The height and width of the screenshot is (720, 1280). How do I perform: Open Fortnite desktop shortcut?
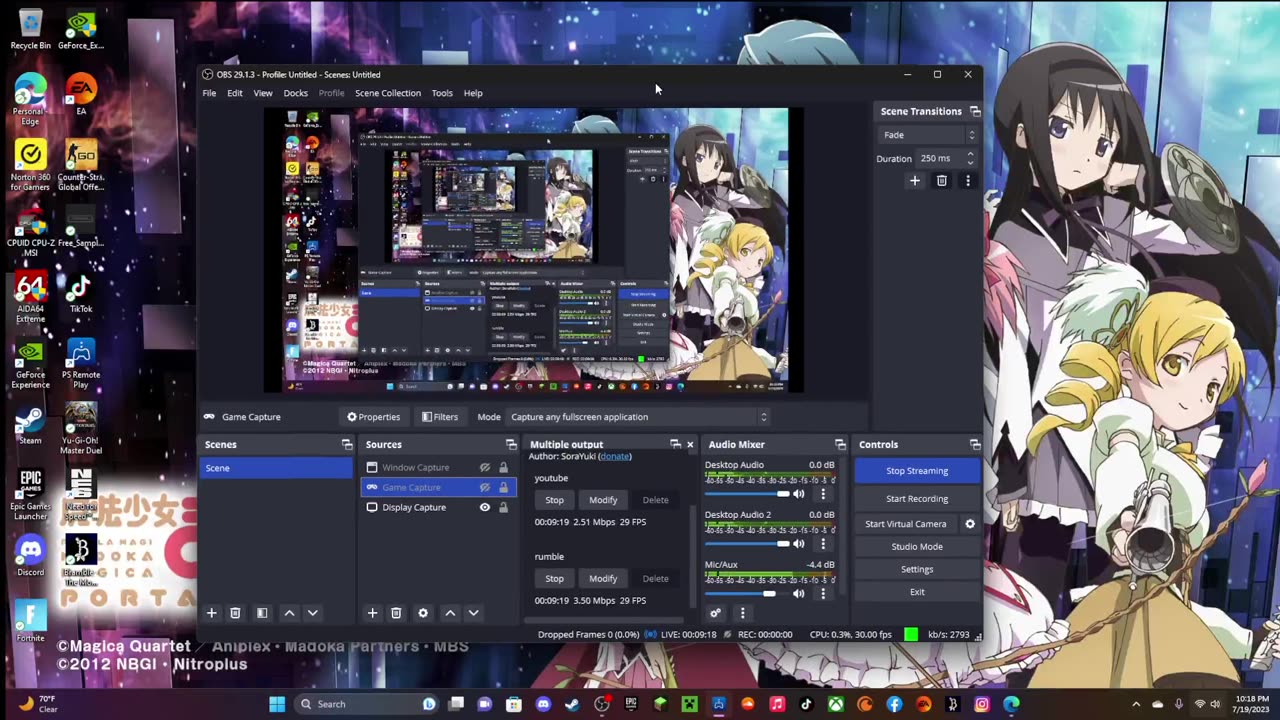coord(30,622)
